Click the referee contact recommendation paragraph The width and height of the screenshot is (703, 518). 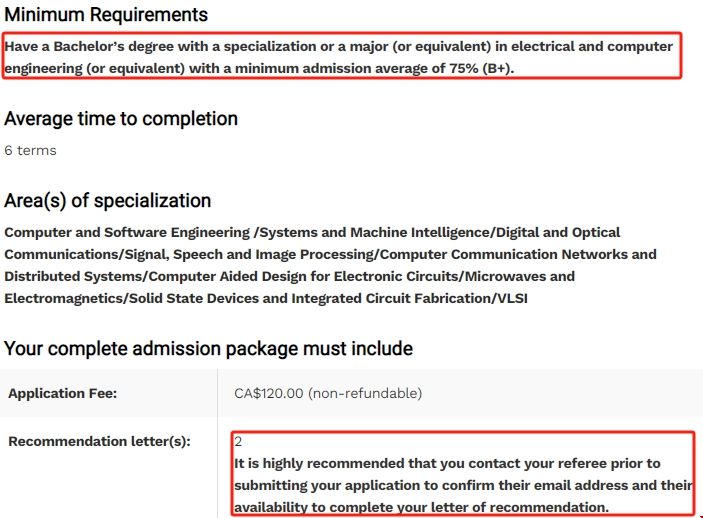(x=462, y=485)
